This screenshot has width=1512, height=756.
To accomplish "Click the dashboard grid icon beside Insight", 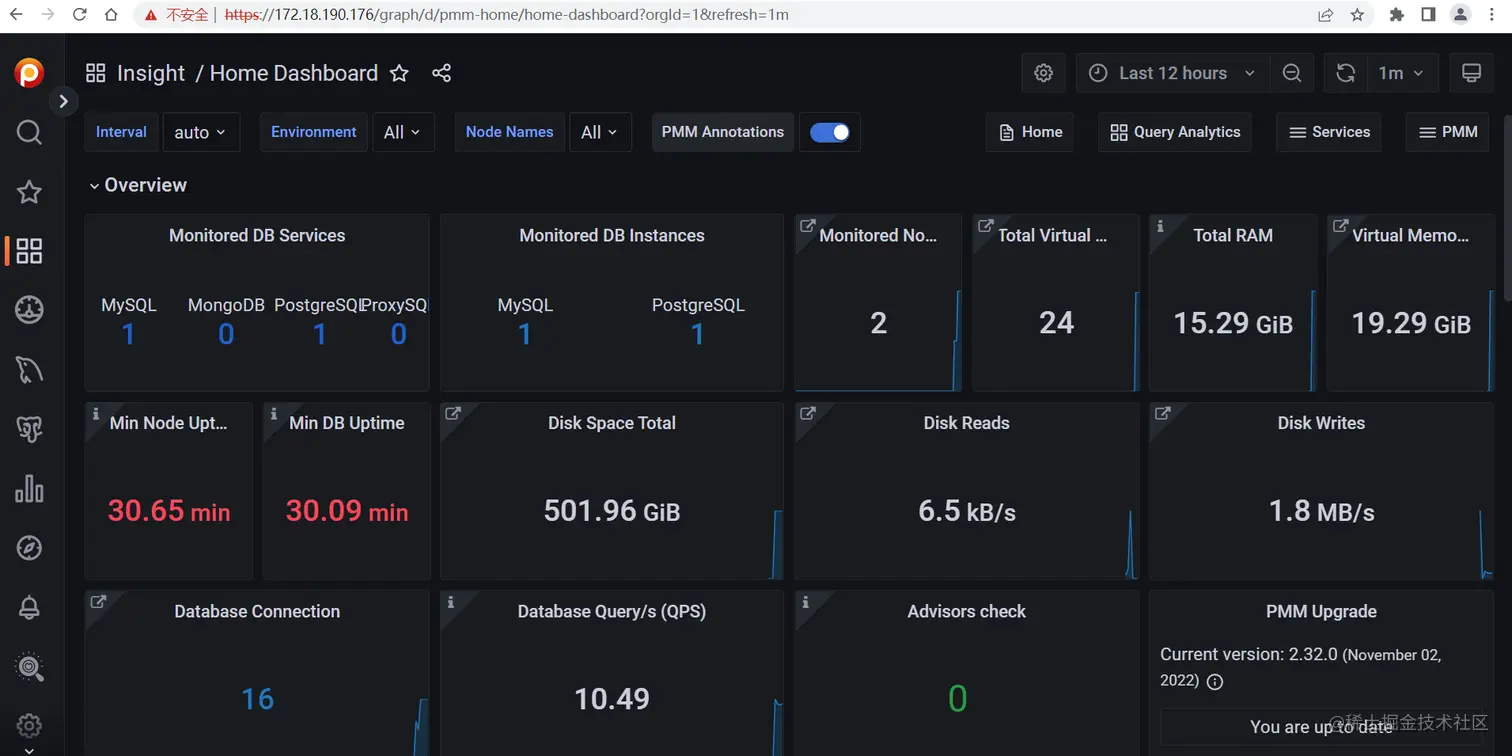I will 96,73.
